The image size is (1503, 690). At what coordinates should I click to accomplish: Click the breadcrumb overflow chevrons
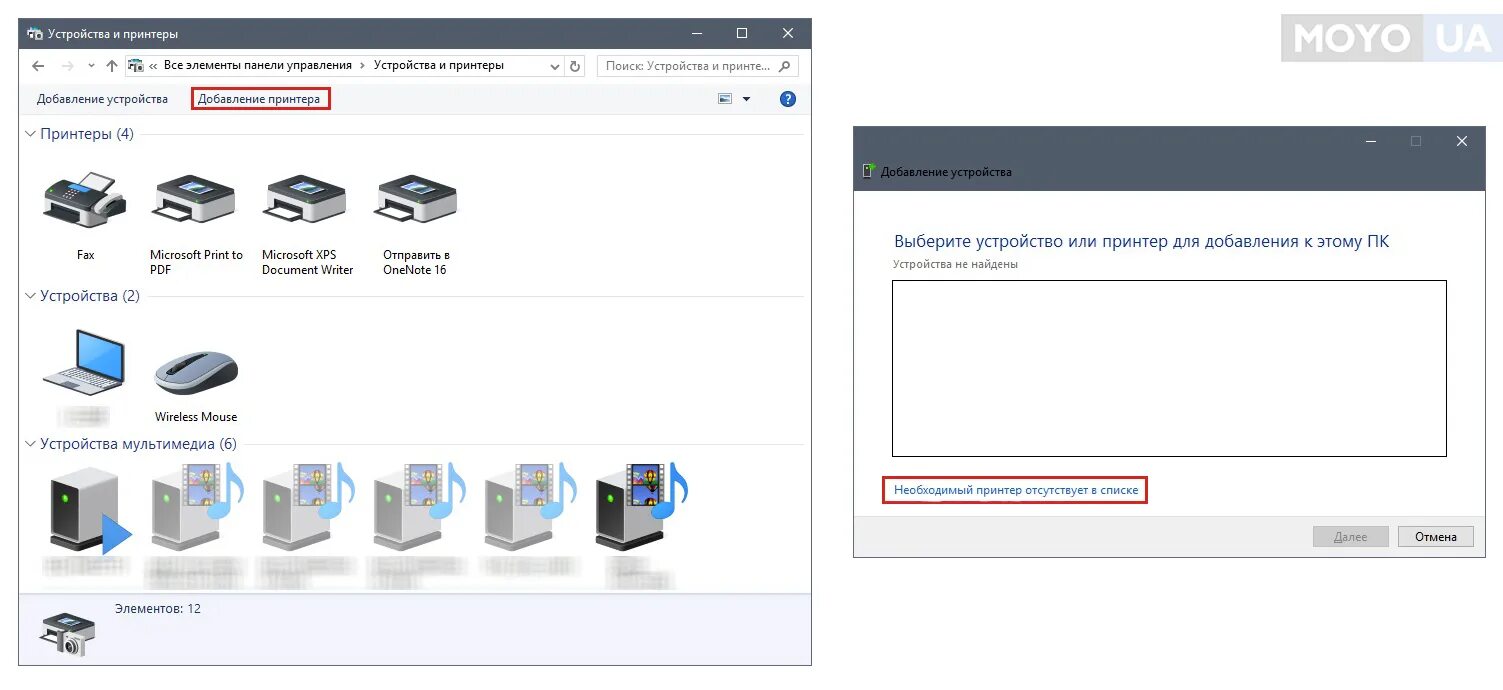point(153,66)
